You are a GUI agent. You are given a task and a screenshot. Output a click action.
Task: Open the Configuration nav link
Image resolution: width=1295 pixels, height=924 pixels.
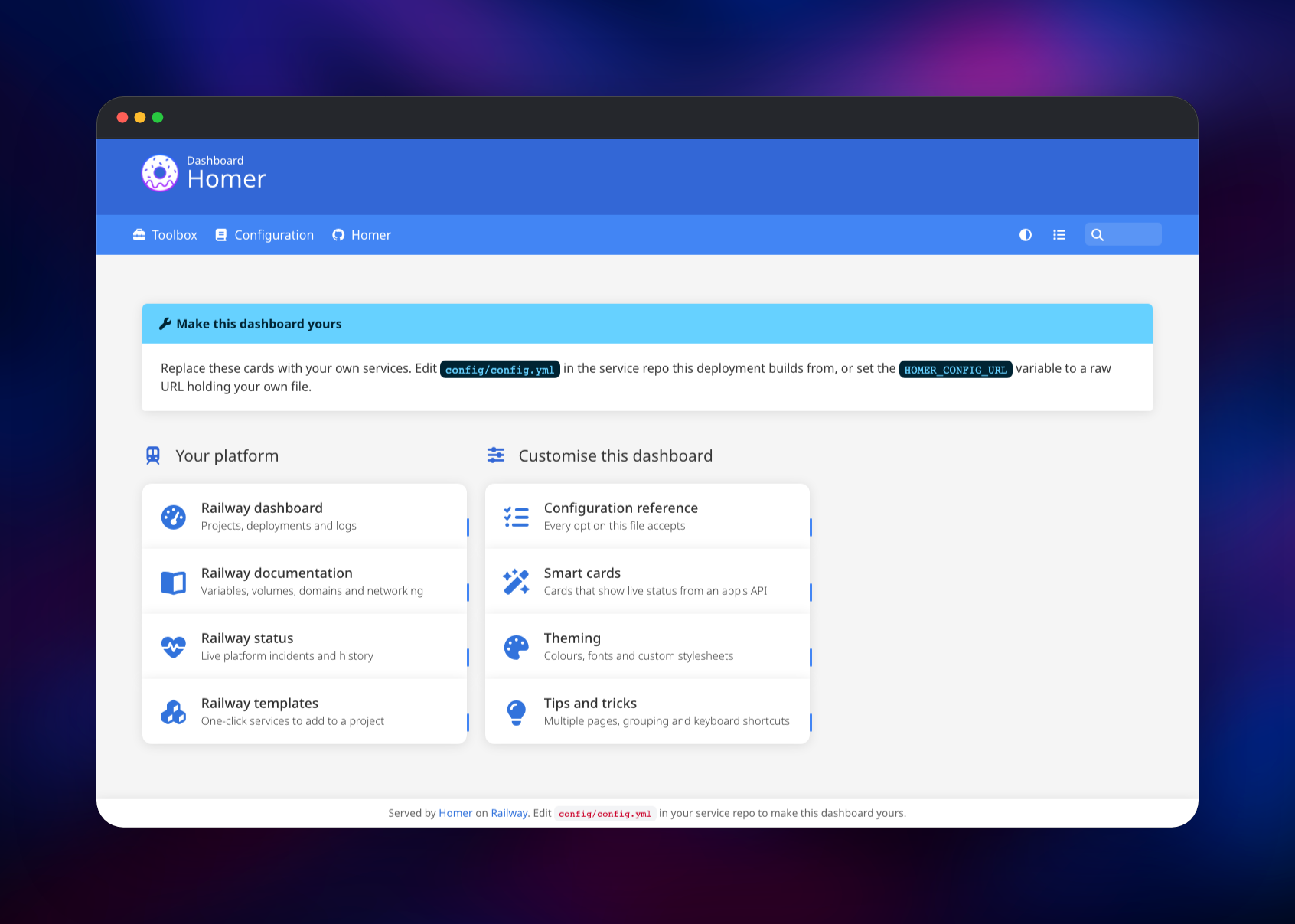pyautogui.click(x=265, y=235)
